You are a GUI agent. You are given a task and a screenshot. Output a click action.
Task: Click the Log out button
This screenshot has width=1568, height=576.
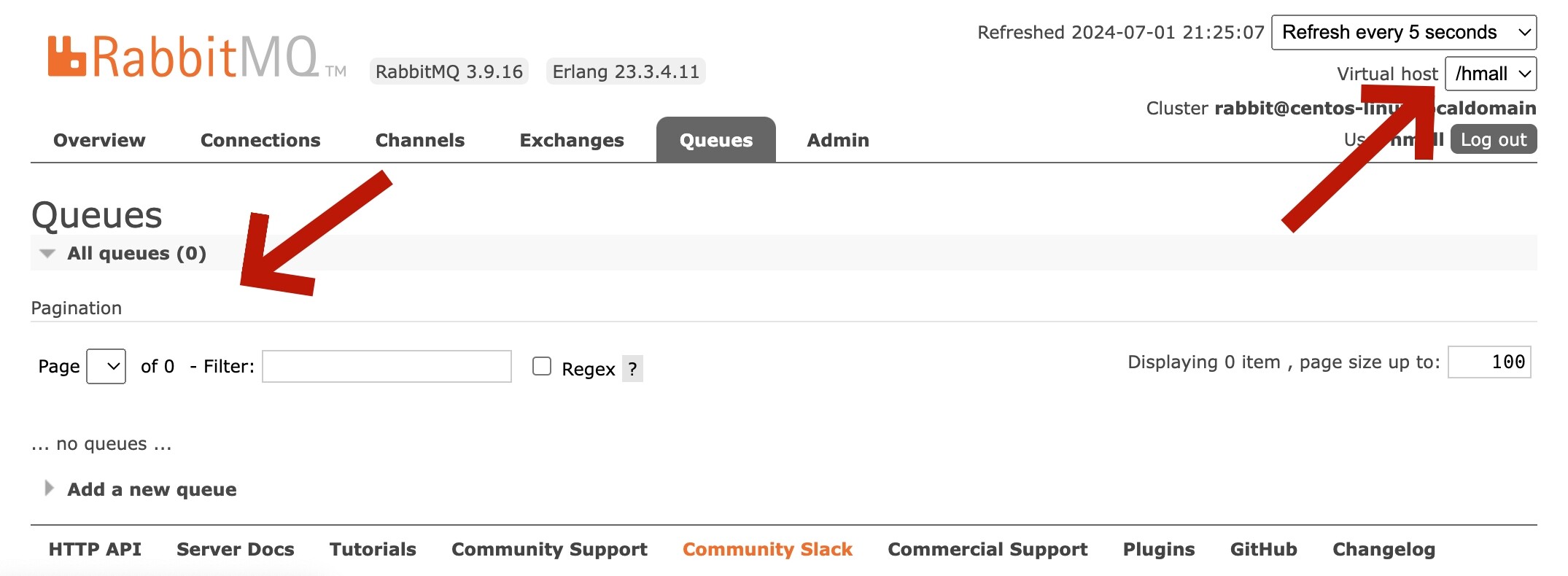point(1493,139)
